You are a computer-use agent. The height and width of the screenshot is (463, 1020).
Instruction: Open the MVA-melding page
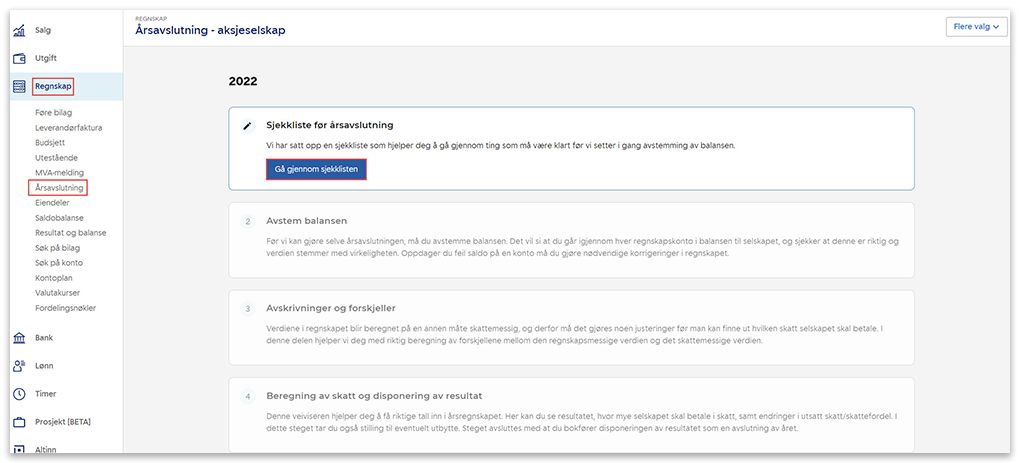59,173
